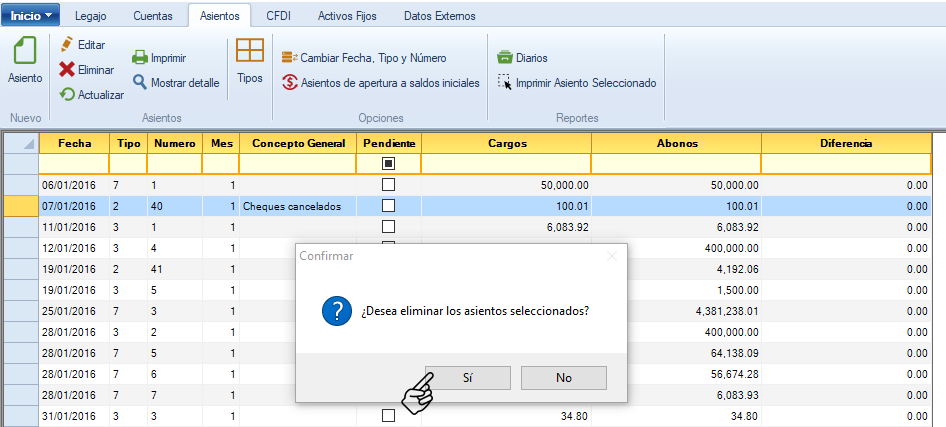Click No to cancel deletion

point(563,378)
